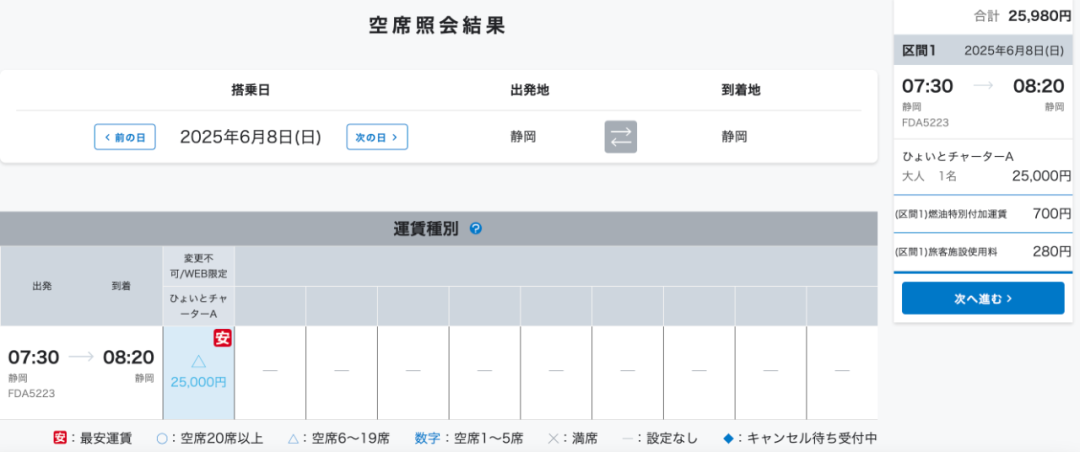Open the fare type help question icon
This screenshot has height=452, width=1080.
click(x=475, y=229)
